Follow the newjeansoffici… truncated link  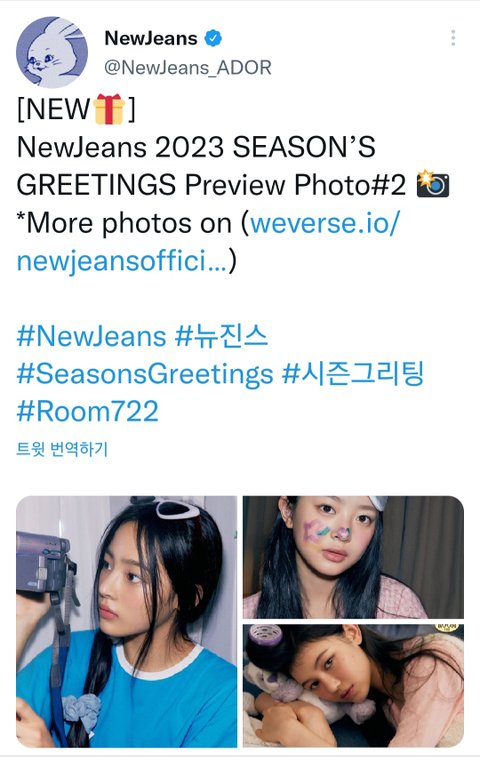coord(122,261)
